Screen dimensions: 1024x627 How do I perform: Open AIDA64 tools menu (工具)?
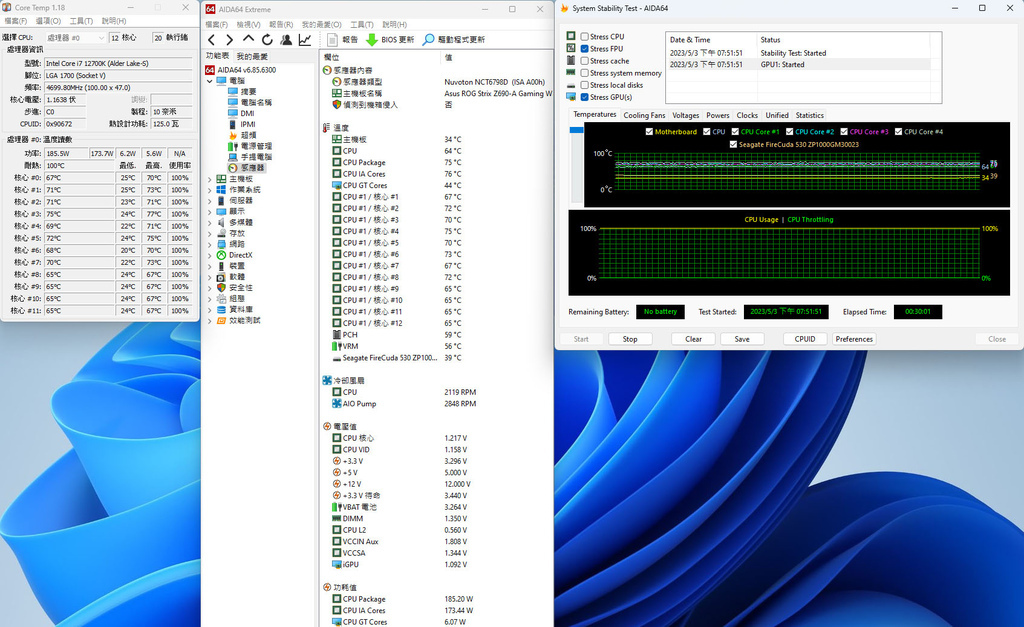[x=362, y=24]
